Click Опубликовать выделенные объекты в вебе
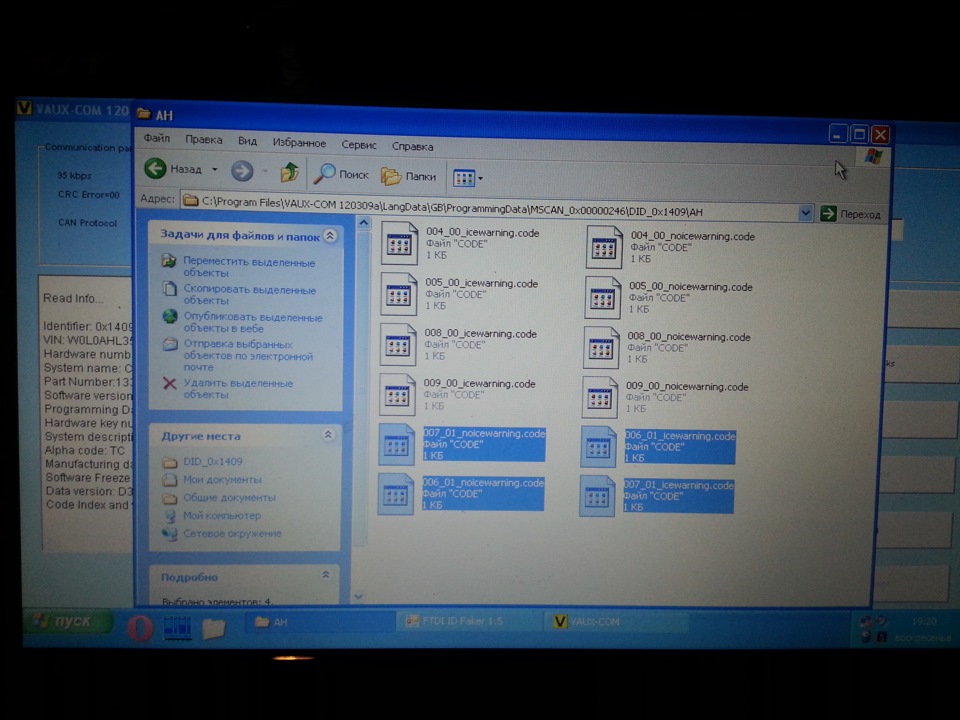This screenshot has height=720, width=960. pyautogui.click(x=252, y=323)
